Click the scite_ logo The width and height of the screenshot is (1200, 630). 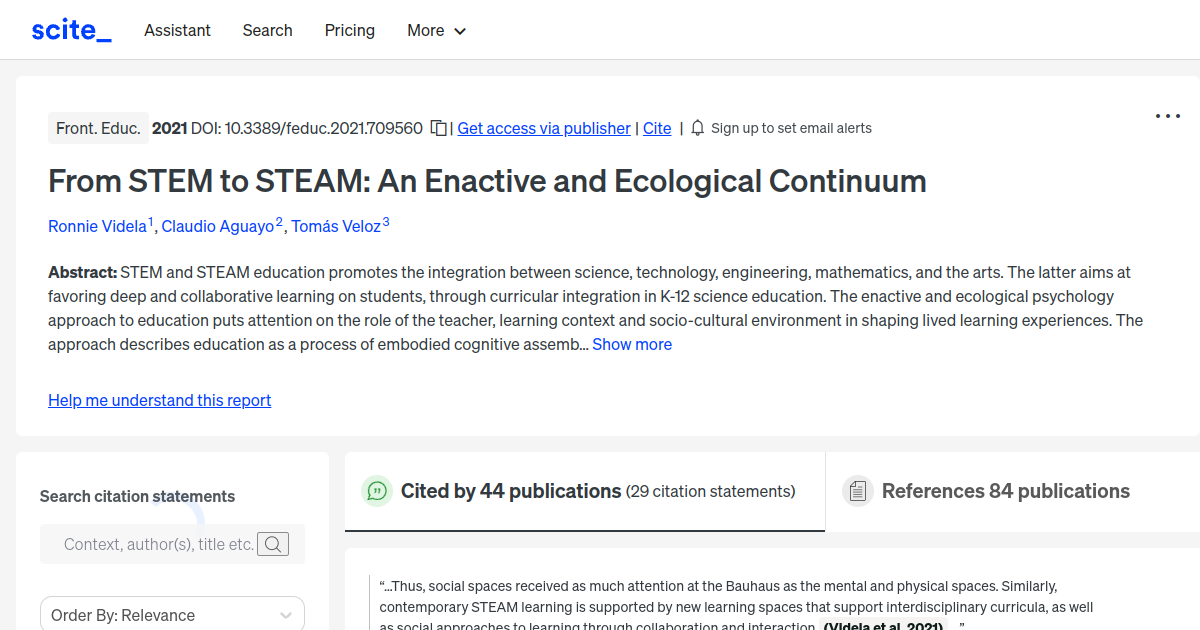(71, 29)
